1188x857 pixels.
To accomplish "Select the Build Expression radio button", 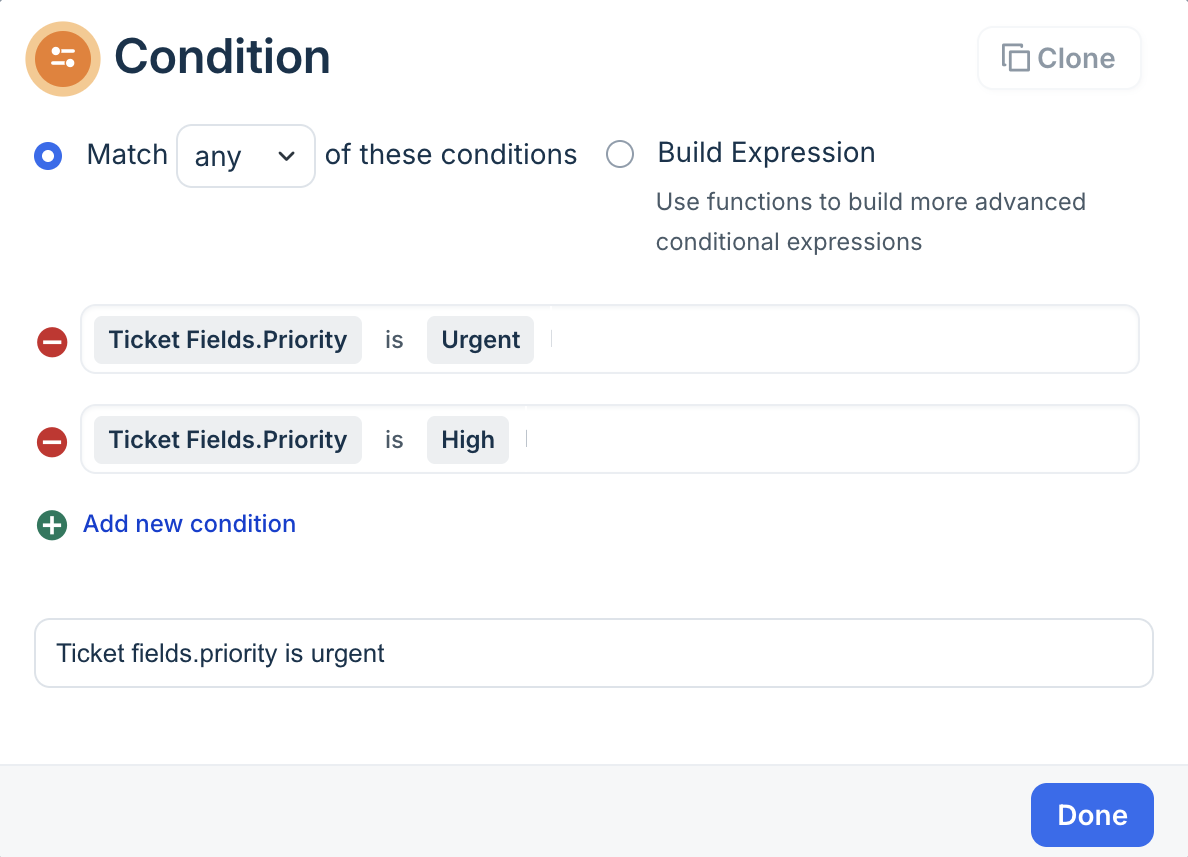I will [620, 154].
